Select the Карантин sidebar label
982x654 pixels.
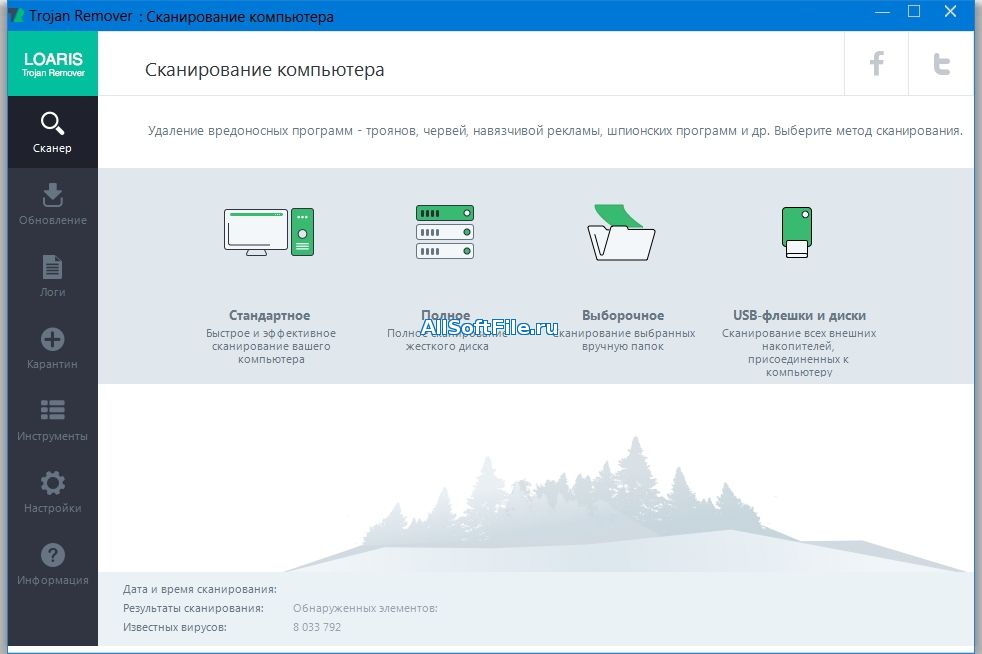53,364
